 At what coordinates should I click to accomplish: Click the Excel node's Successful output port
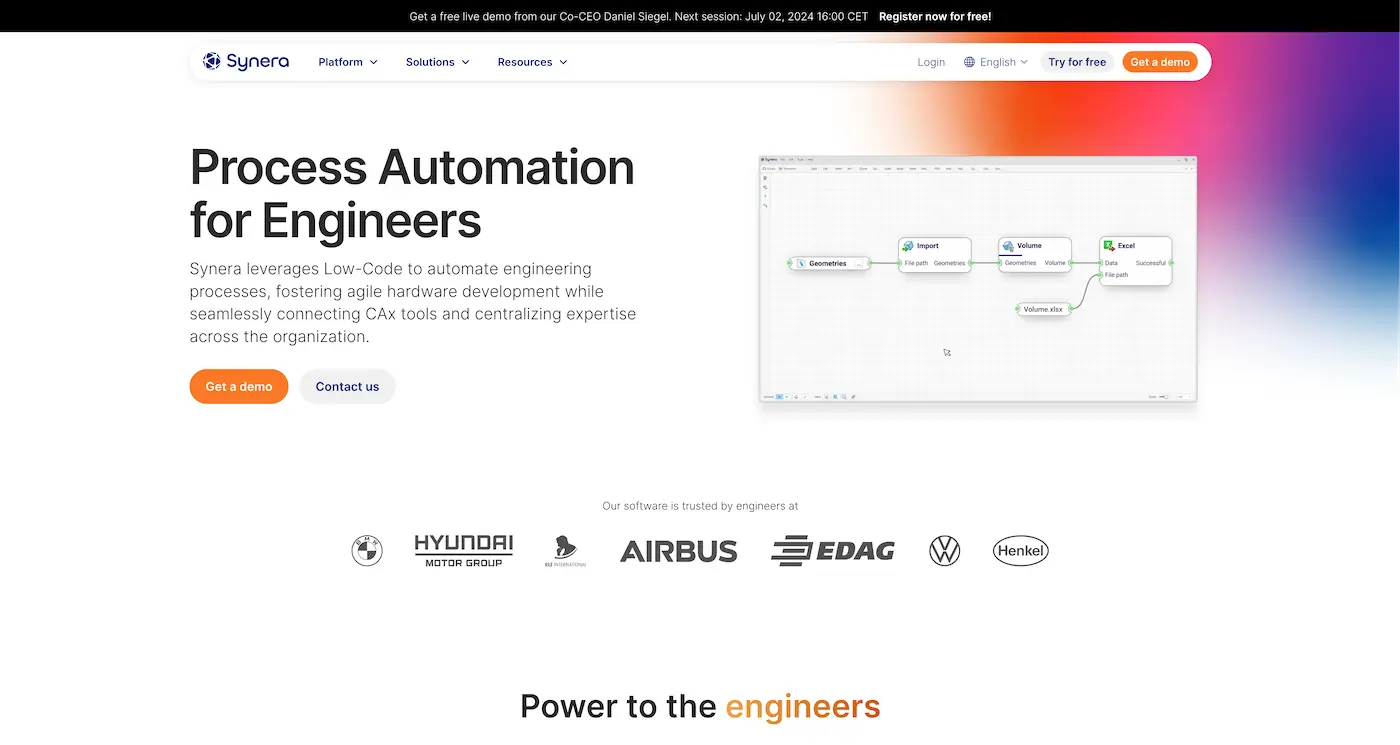(1171, 263)
